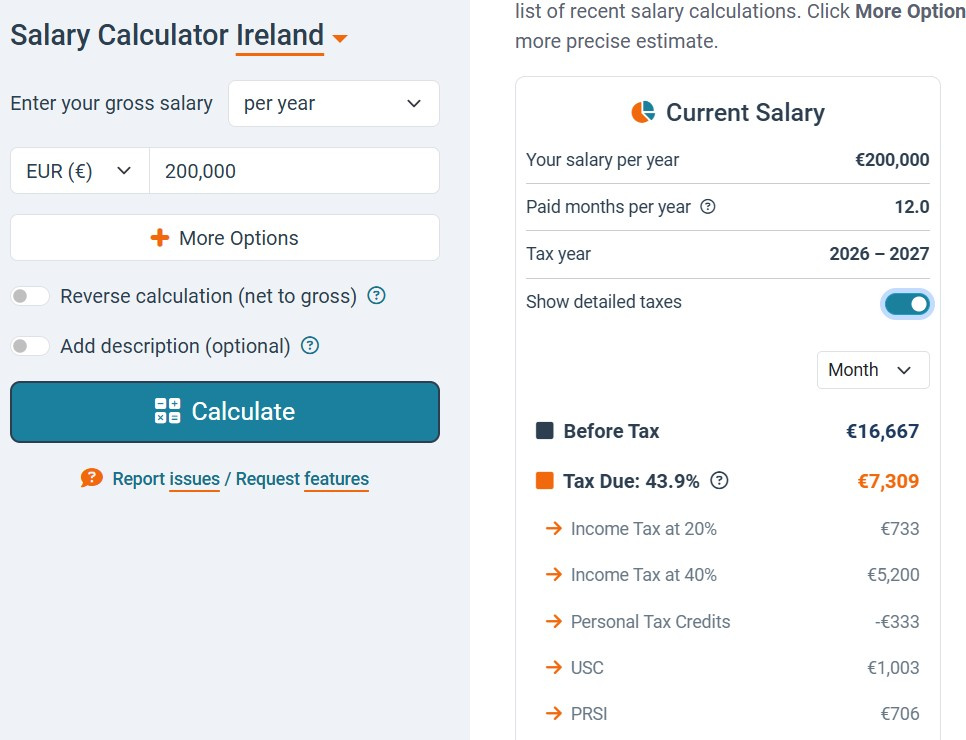966x740 pixels.
Task: Turn on Add description toggle
Action: point(30,346)
